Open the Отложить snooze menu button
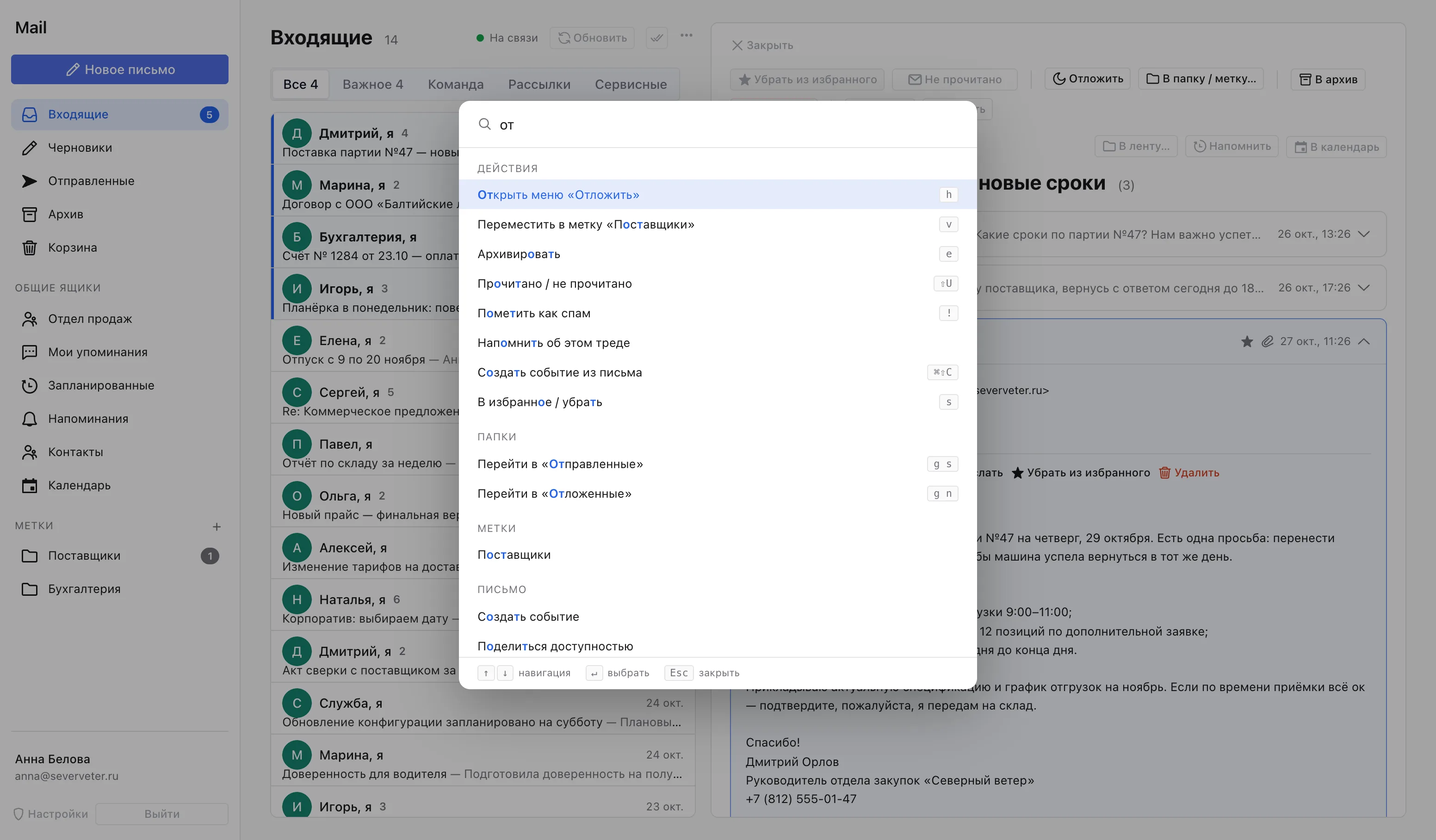This screenshot has height=840, width=1436. pyautogui.click(x=1088, y=79)
